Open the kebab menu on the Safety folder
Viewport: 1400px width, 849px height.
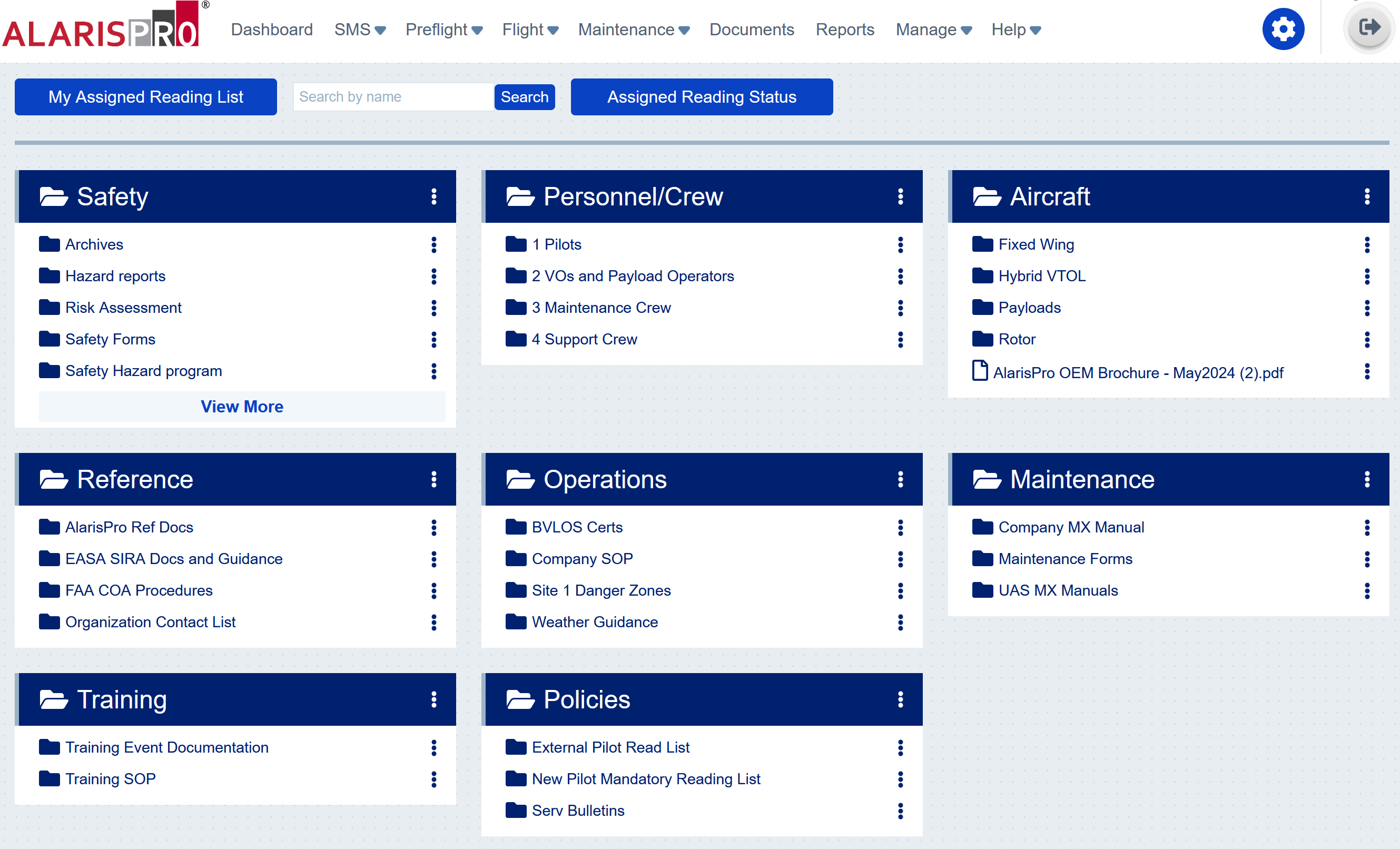(x=434, y=196)
